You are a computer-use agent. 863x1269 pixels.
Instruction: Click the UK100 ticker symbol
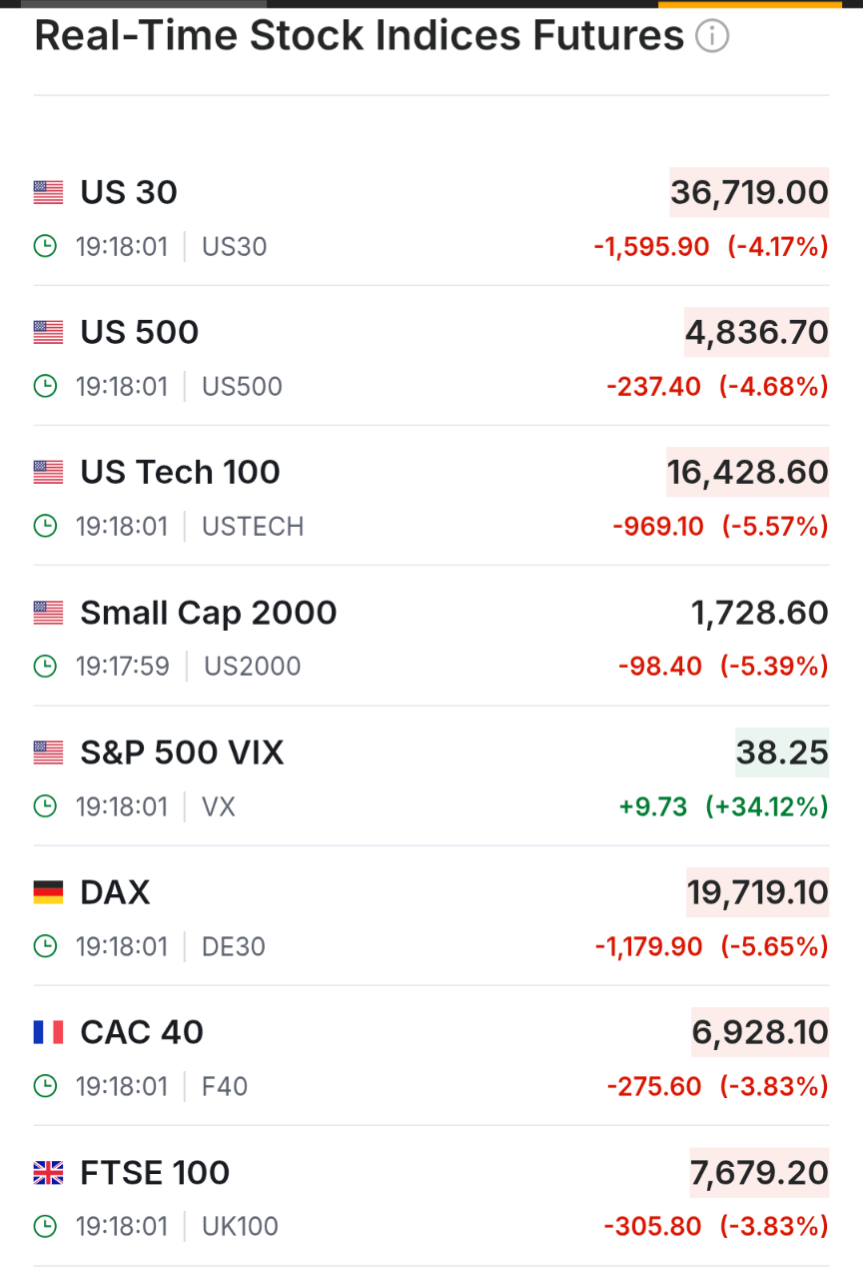coord(240,1226)
